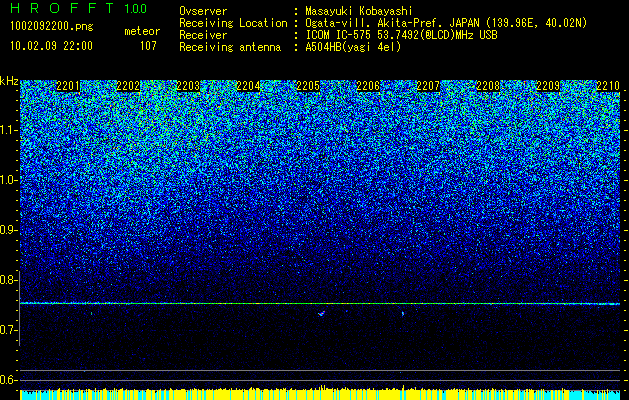Click the 'meteor' count label
The width and height of the screenshot is (629, 400).
click(x=142, y=31)
